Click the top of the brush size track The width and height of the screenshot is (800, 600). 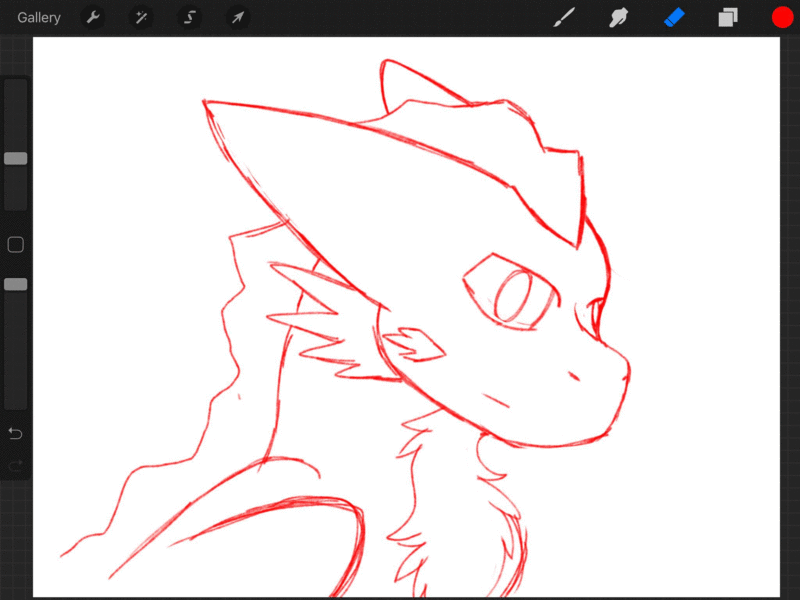coord(16,86)
